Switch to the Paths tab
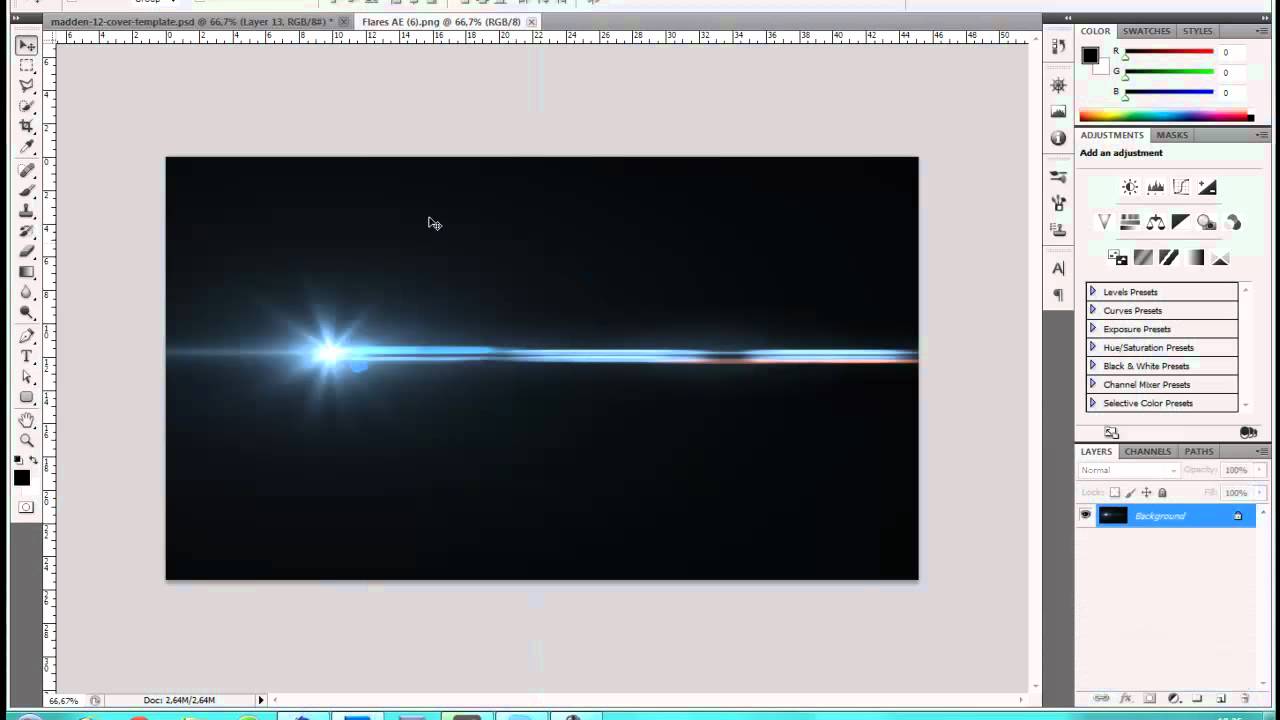This screenshot has width=1280, height=720. (1199, 451)
